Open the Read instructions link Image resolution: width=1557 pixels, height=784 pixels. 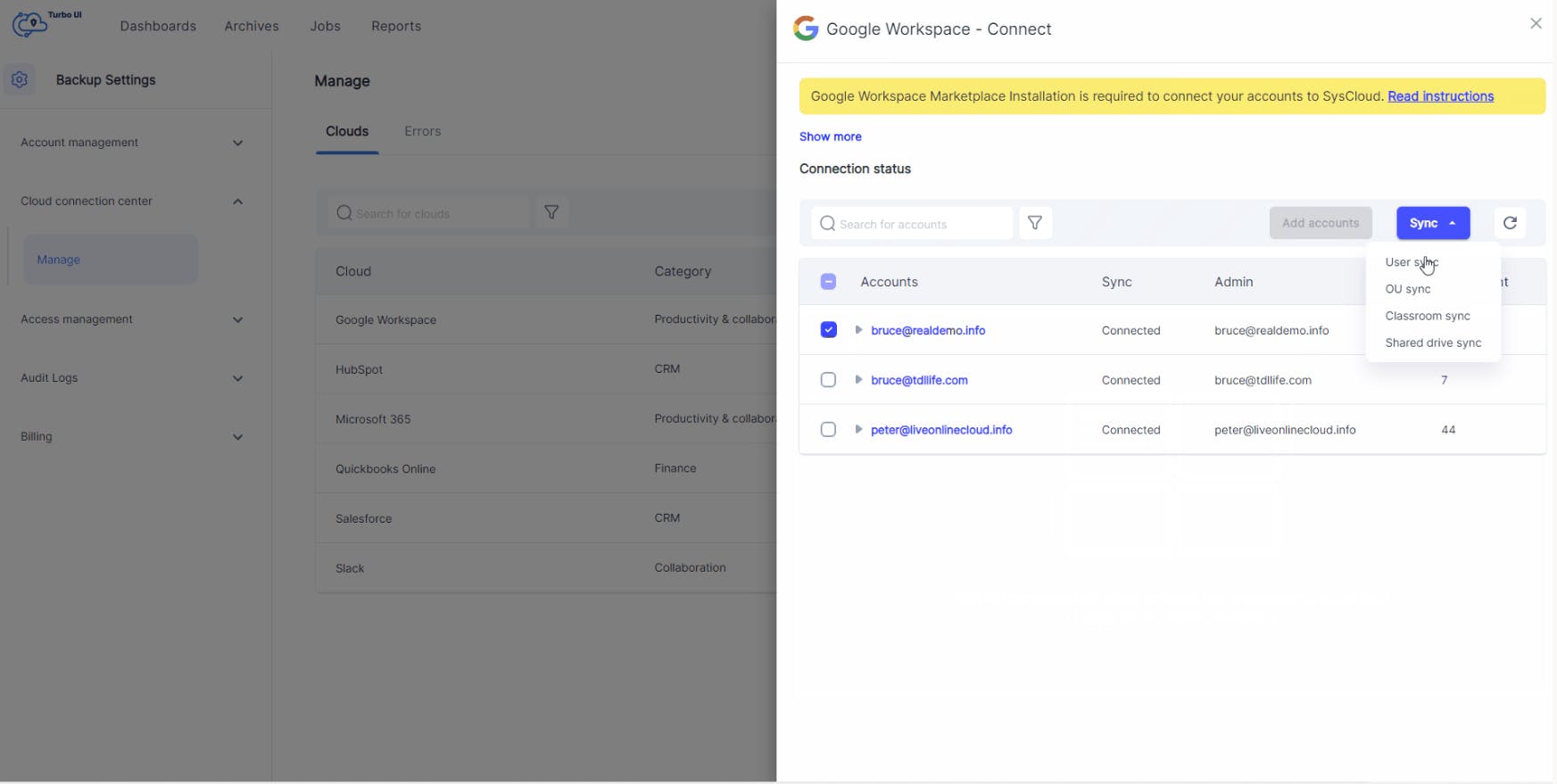[x=1440, y=96]
